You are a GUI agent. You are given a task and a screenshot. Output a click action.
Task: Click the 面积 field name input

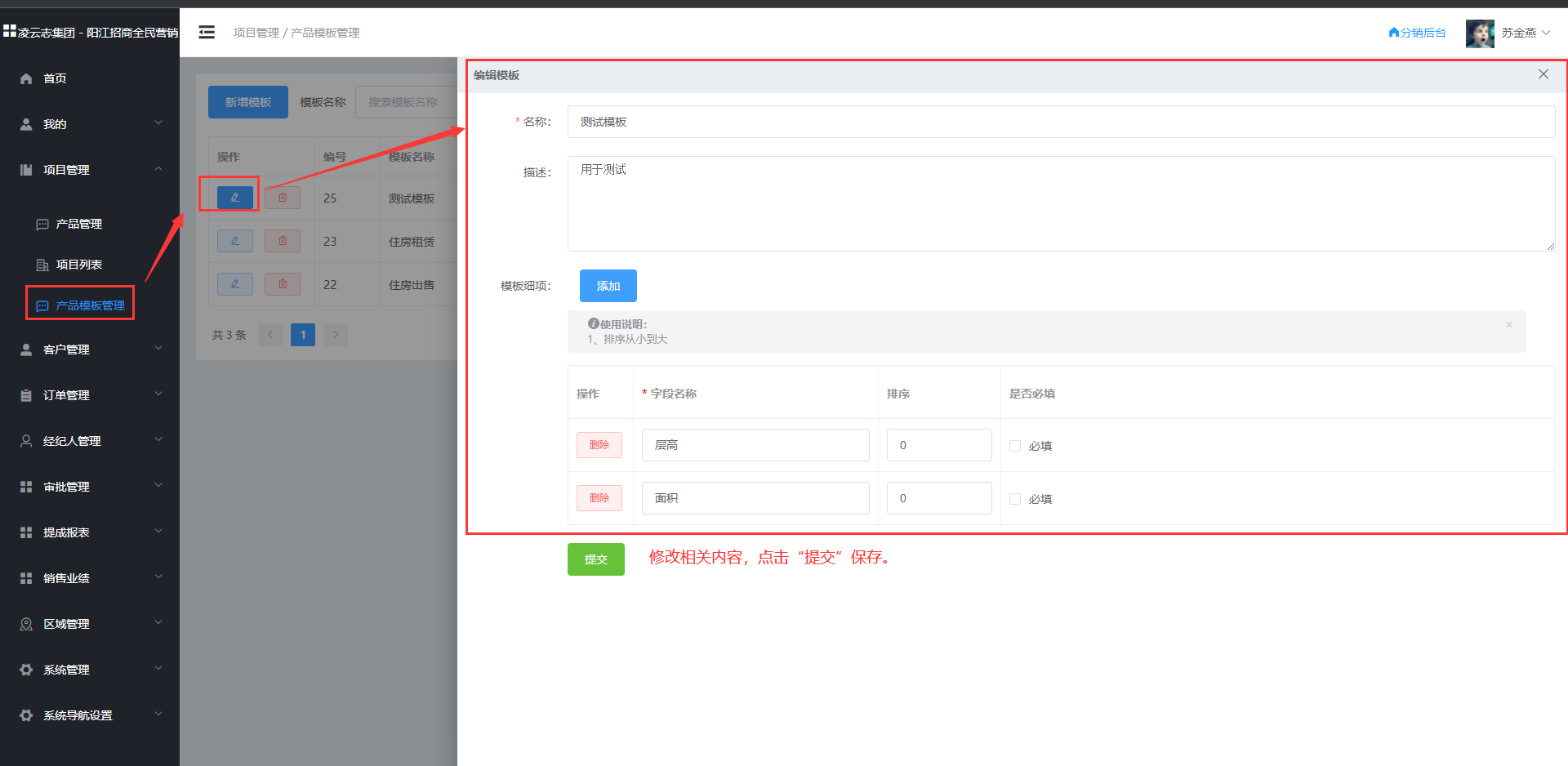[x=755, y=498]
